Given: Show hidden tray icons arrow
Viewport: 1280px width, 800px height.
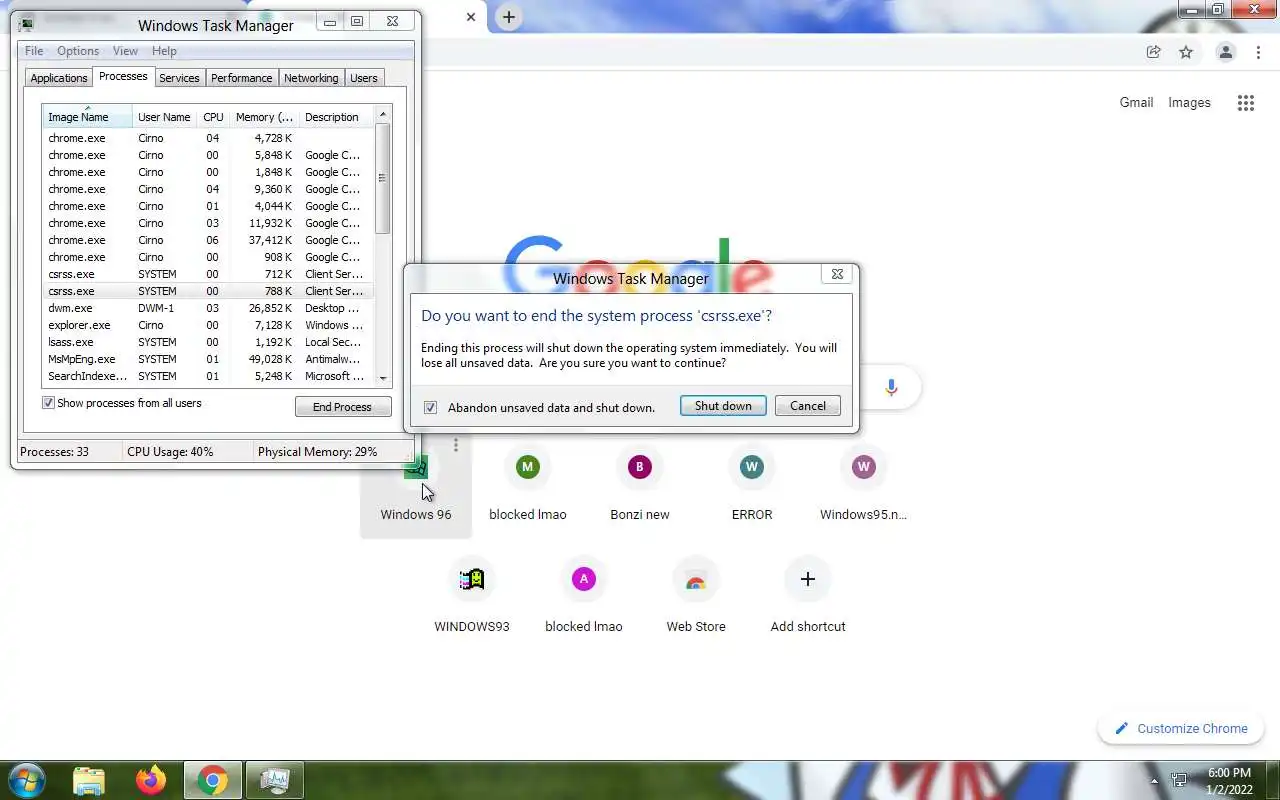Looking at the screenshot, I should click(x=1155, y=780).
